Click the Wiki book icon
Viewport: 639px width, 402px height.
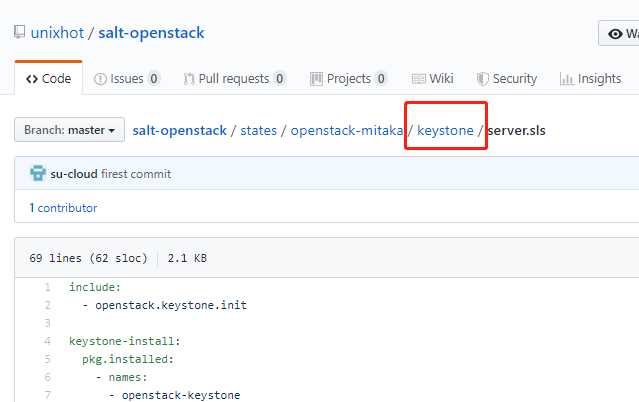[419, 79]
